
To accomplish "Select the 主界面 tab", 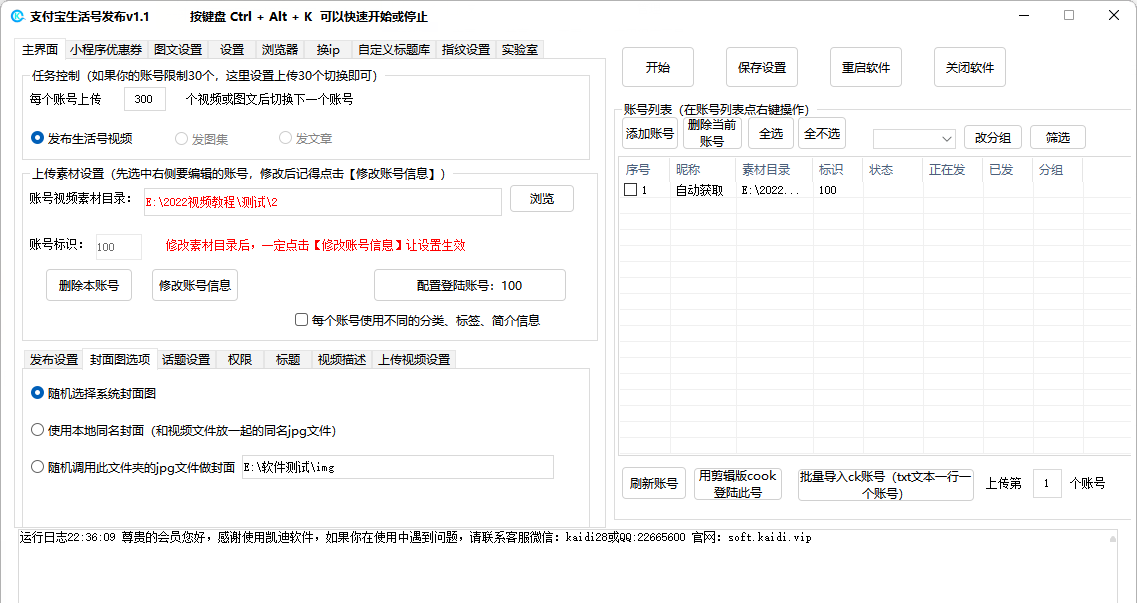I will [x=40, y=49].
